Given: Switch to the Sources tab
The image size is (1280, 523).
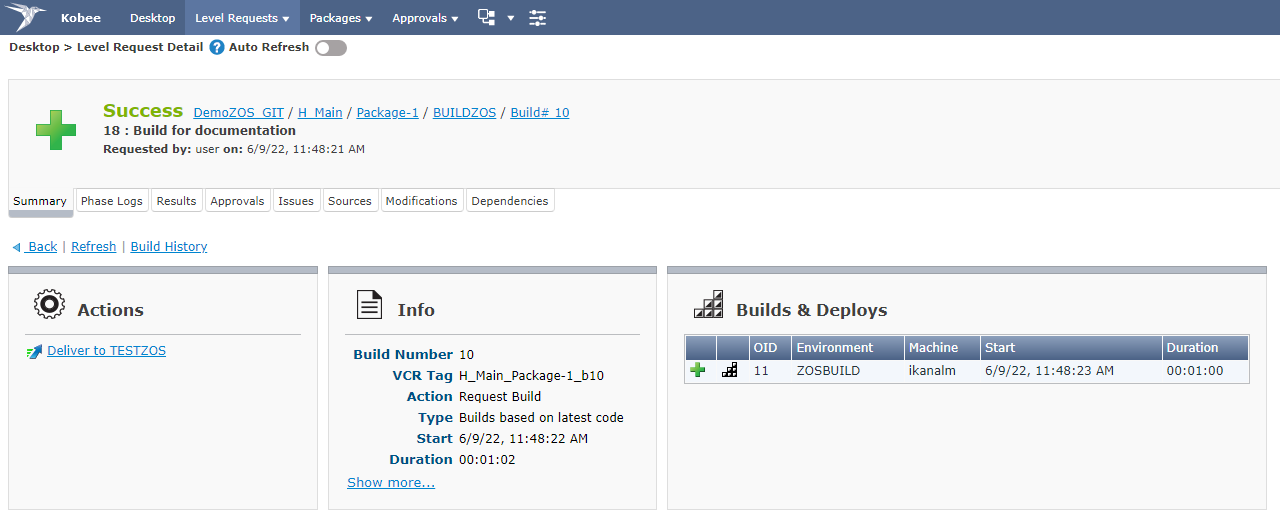Looking at the screenshot, I should coord(350,201).
